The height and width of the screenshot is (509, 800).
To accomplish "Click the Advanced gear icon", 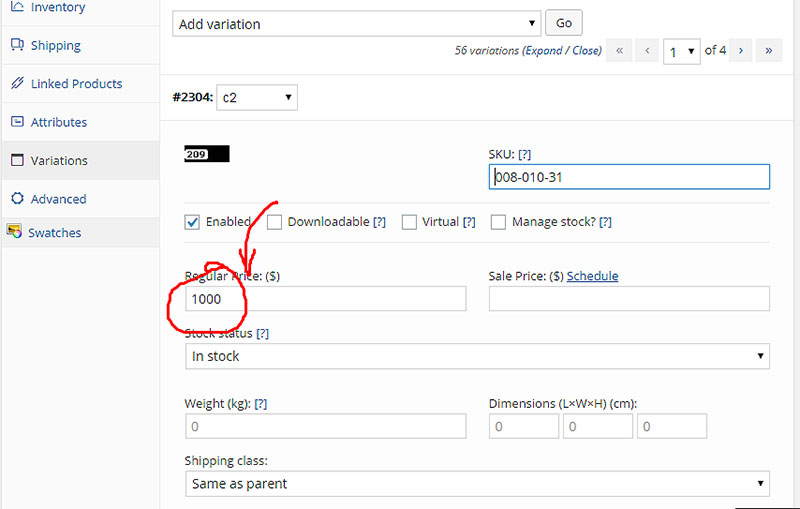I will pyautogui.click(x=17, y=198).
